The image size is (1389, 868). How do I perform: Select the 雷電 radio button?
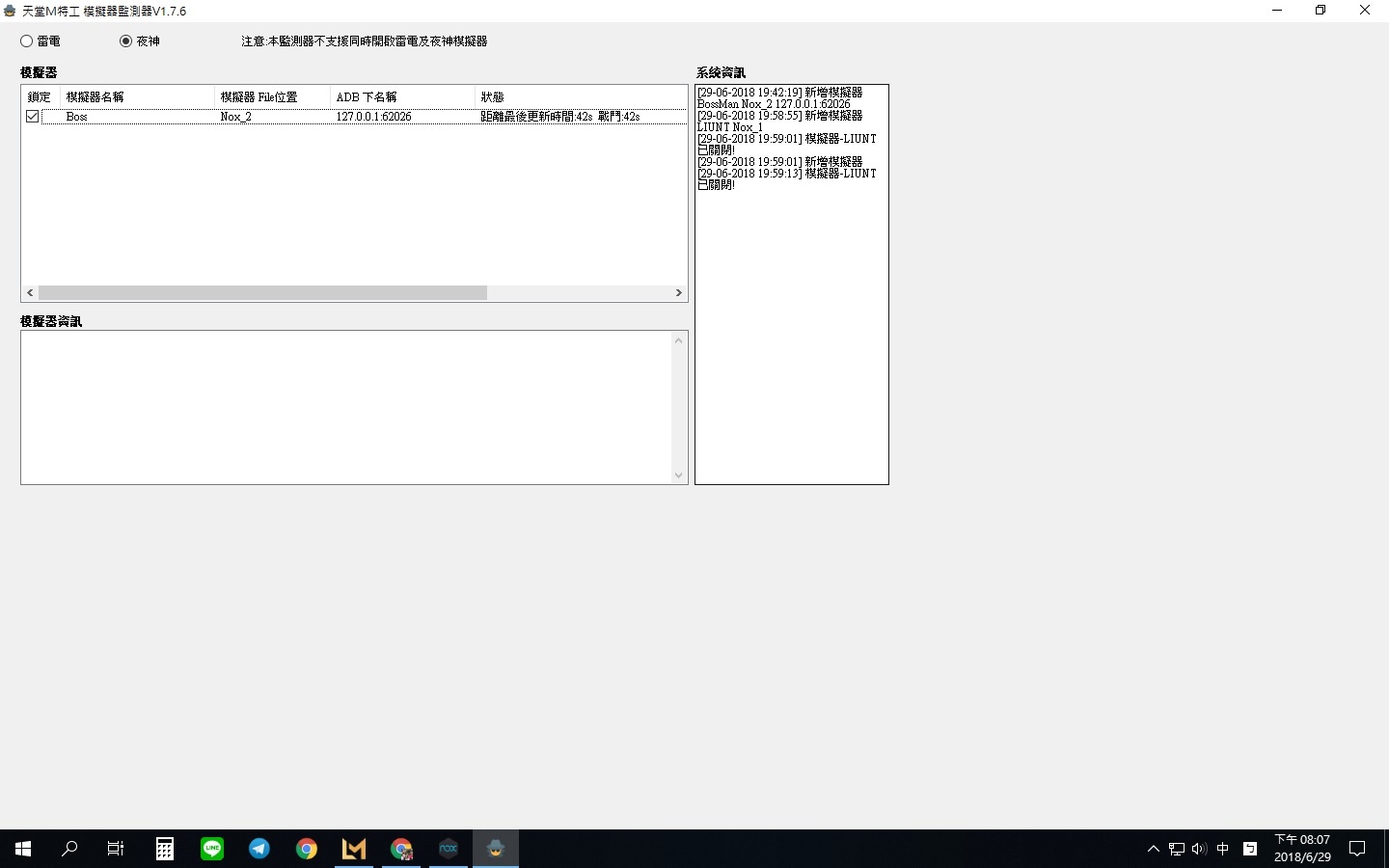[27, 41]
